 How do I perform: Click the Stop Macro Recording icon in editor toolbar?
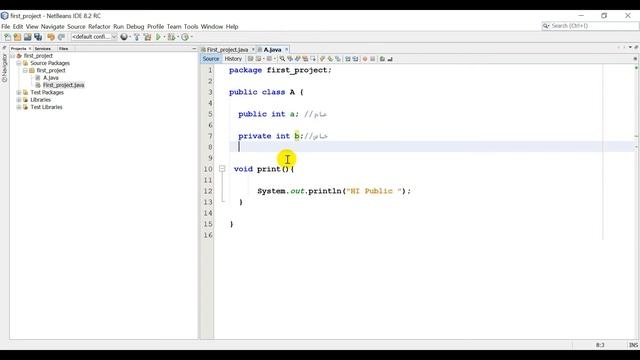point(373,59)
